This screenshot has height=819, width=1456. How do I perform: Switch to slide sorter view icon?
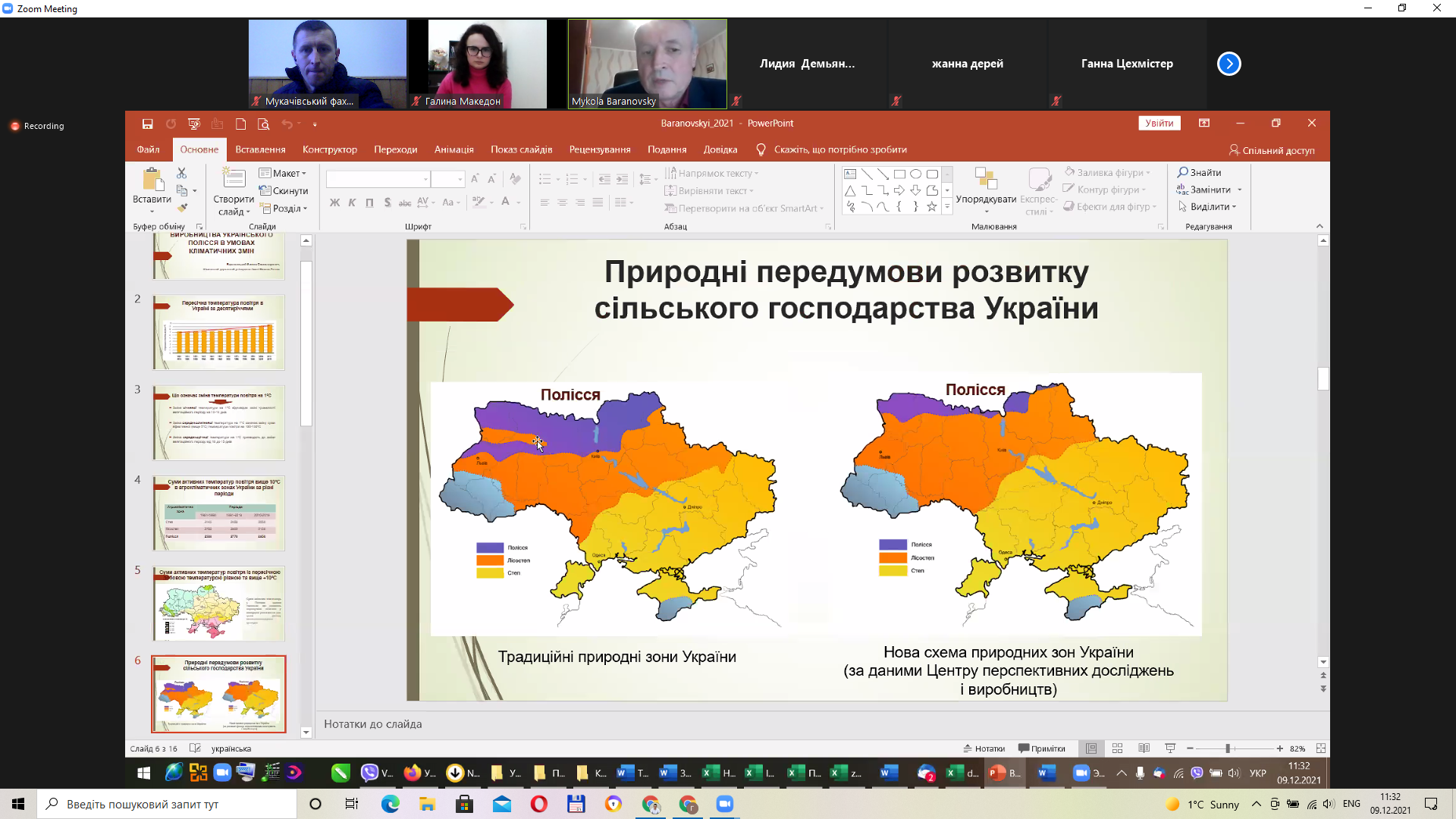1117,748
